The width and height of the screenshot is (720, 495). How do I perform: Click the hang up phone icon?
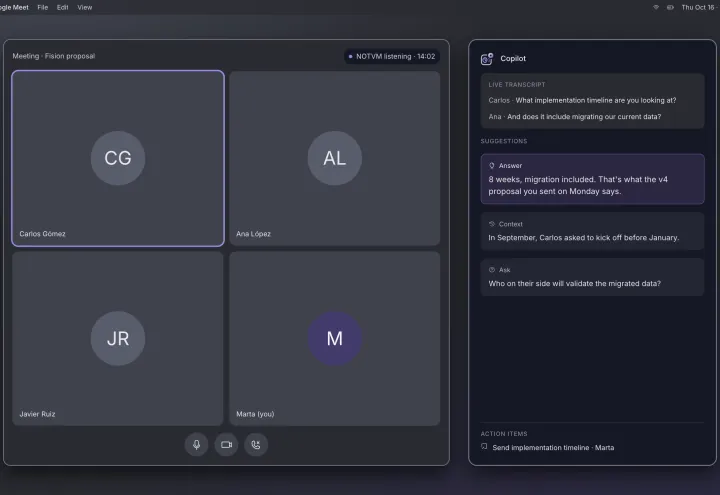(x=256, y=444)
